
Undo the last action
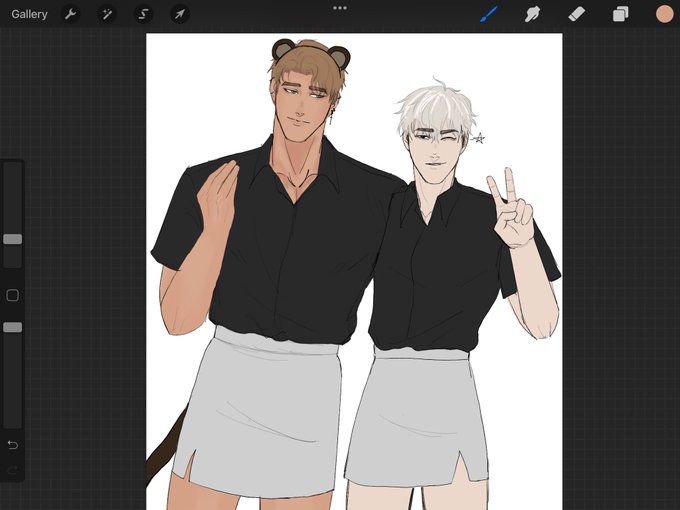[13, 445]
